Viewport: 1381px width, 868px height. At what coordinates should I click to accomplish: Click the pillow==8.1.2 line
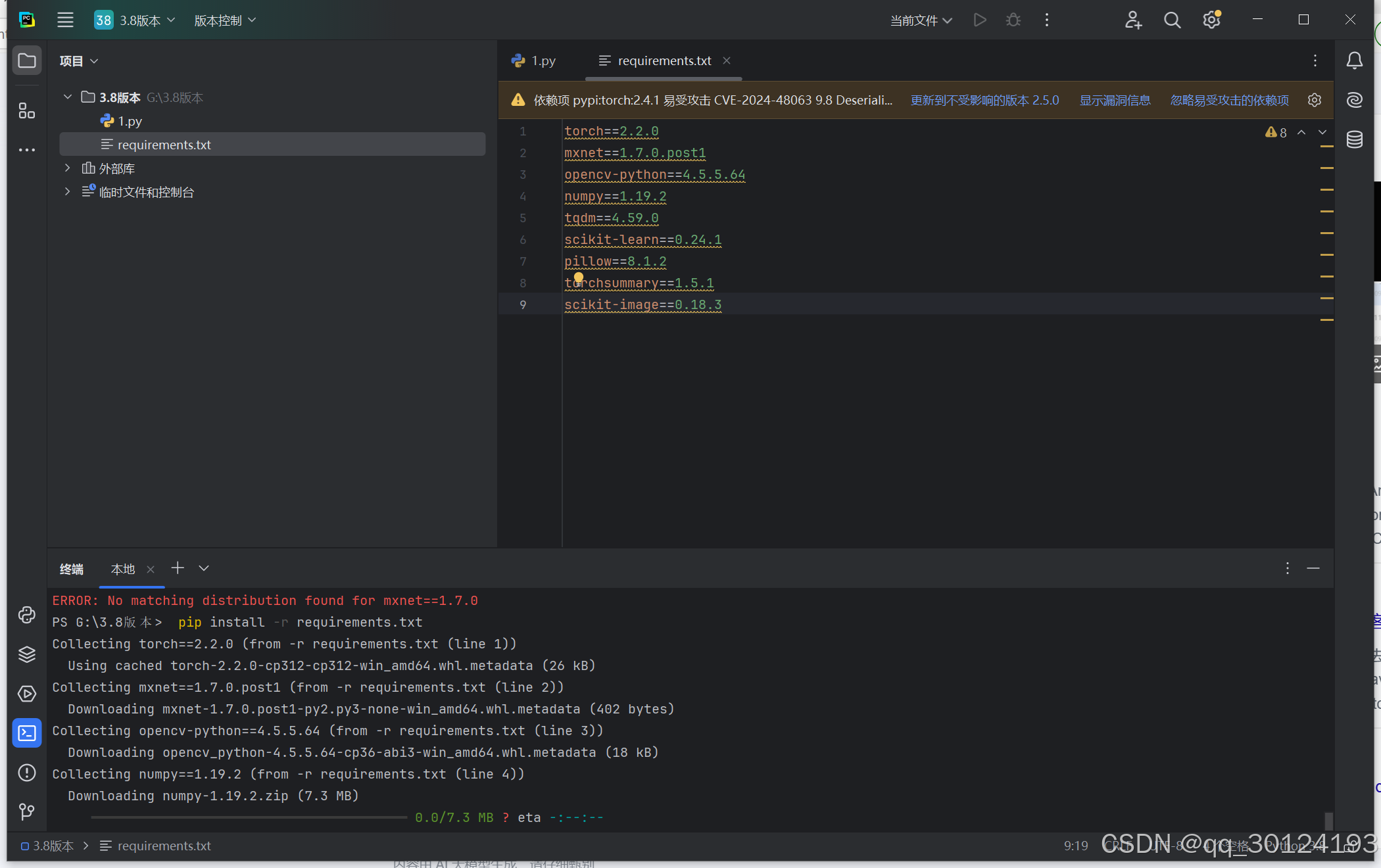(x=616, y=262)
